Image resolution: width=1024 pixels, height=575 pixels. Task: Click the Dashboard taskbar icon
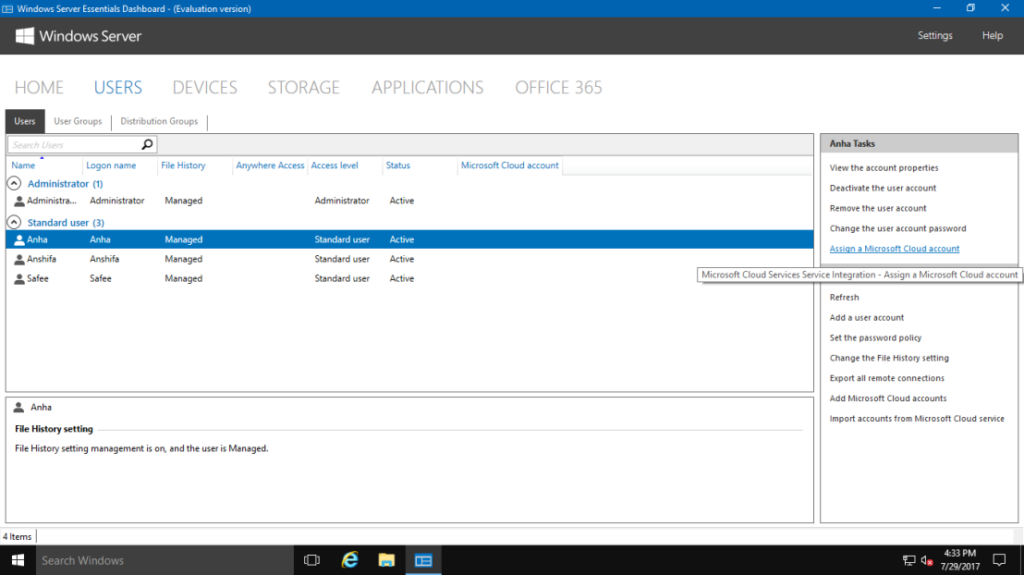point(423,560)
